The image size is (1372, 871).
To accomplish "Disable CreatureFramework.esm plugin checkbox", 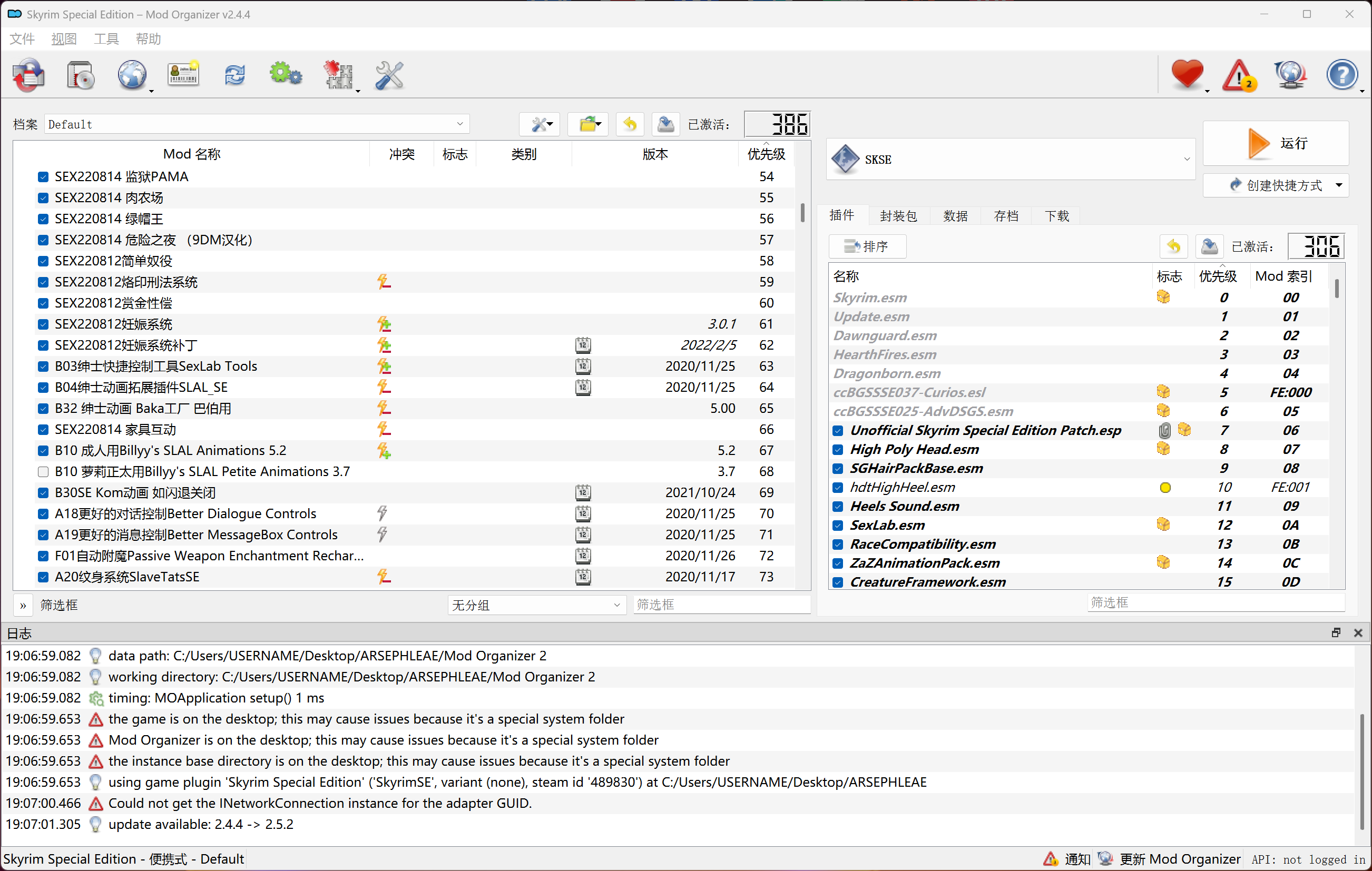I will coord(838,582).
